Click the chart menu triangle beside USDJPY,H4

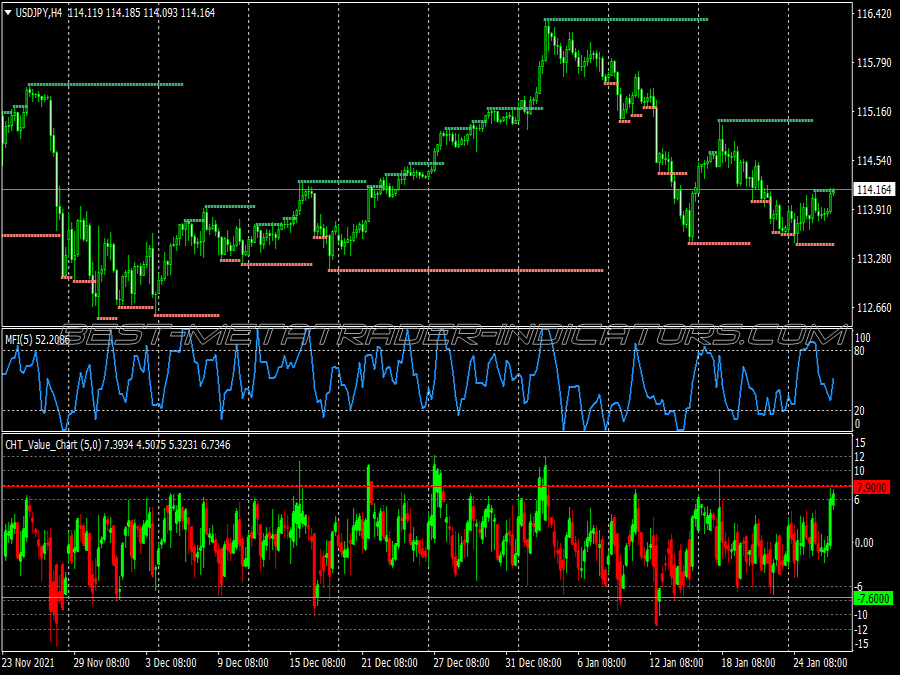(x=8, y=12)
